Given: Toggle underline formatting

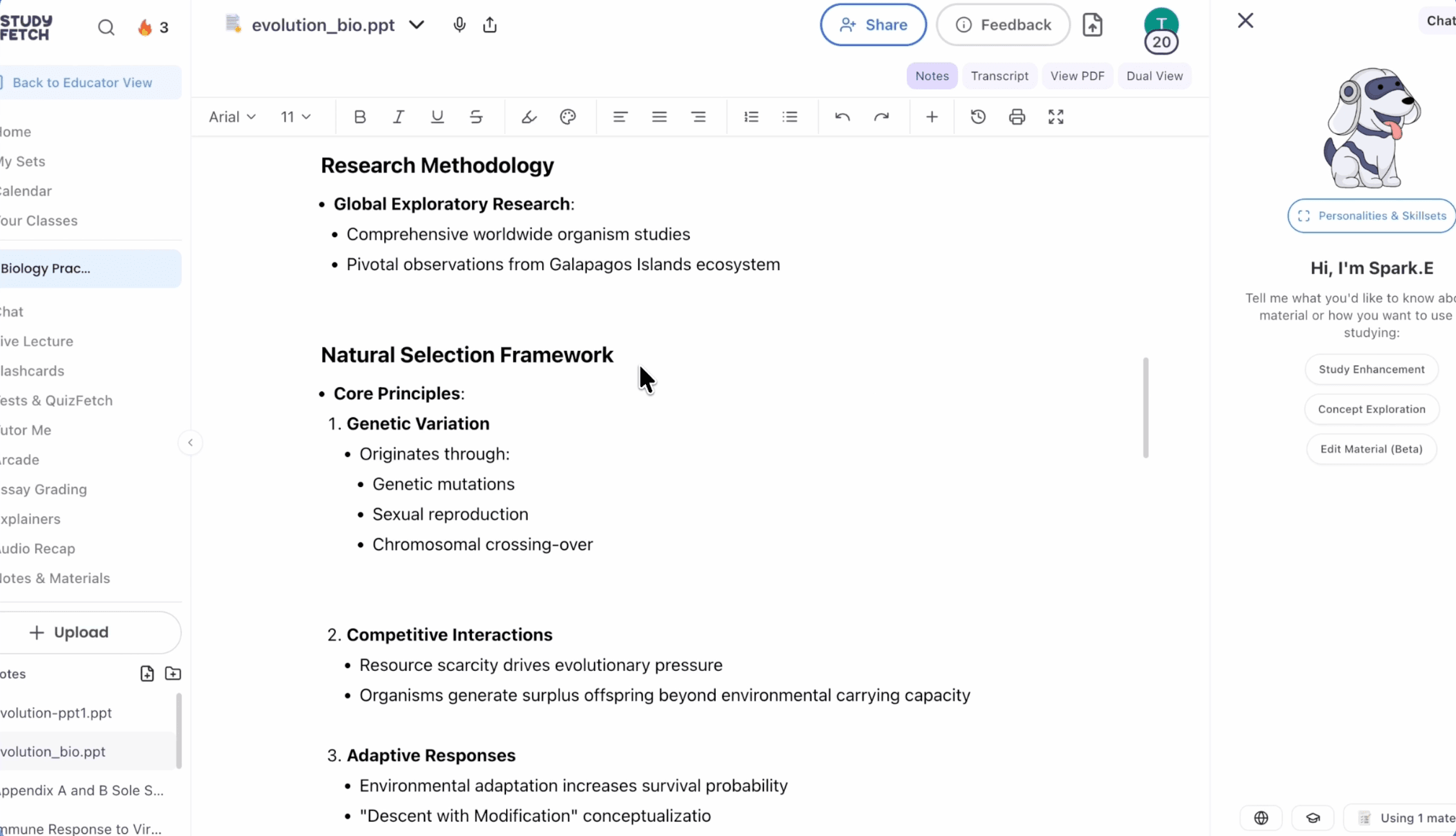Looking at the screenshot, I should pos(437,117).
